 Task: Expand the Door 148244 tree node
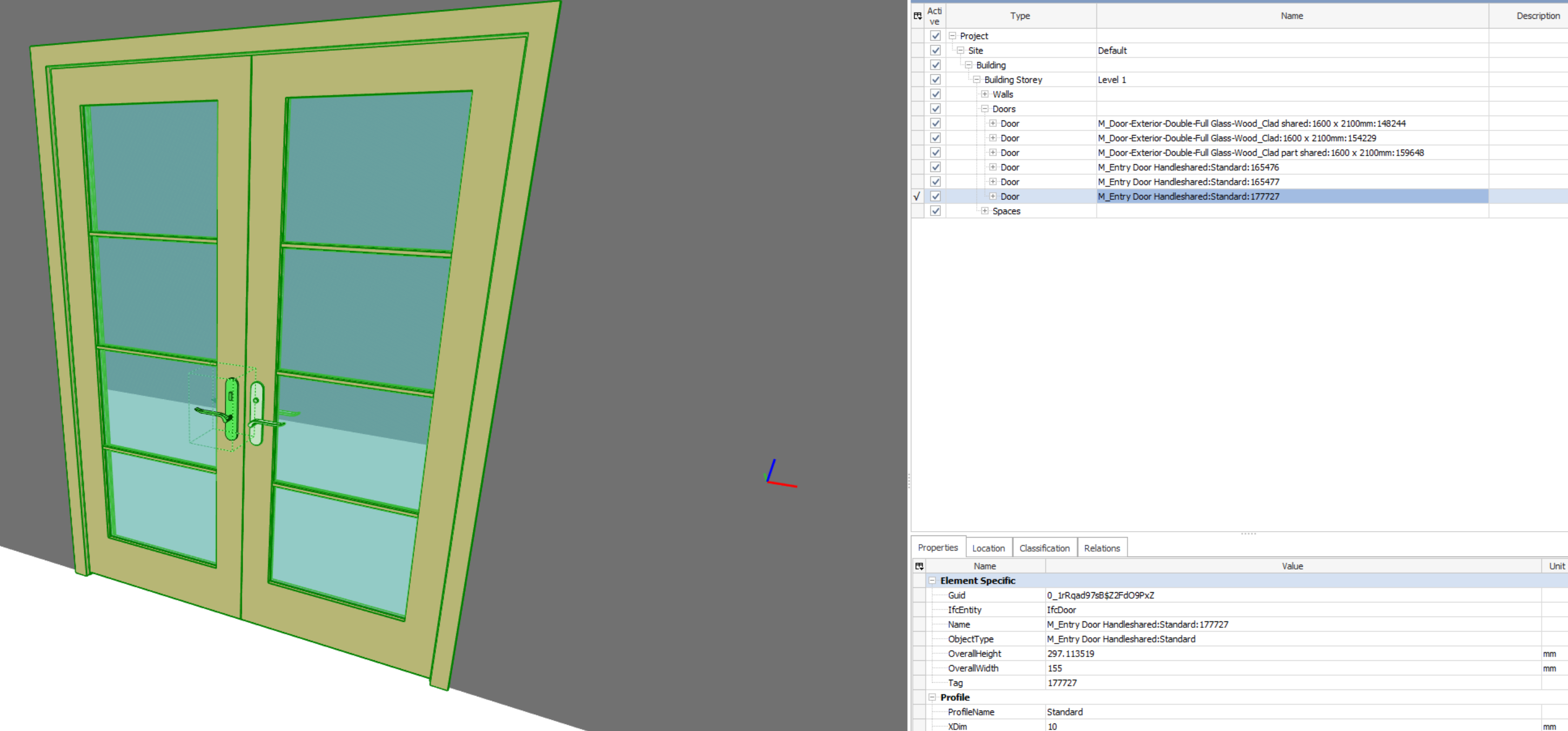(x=992, y=123)
